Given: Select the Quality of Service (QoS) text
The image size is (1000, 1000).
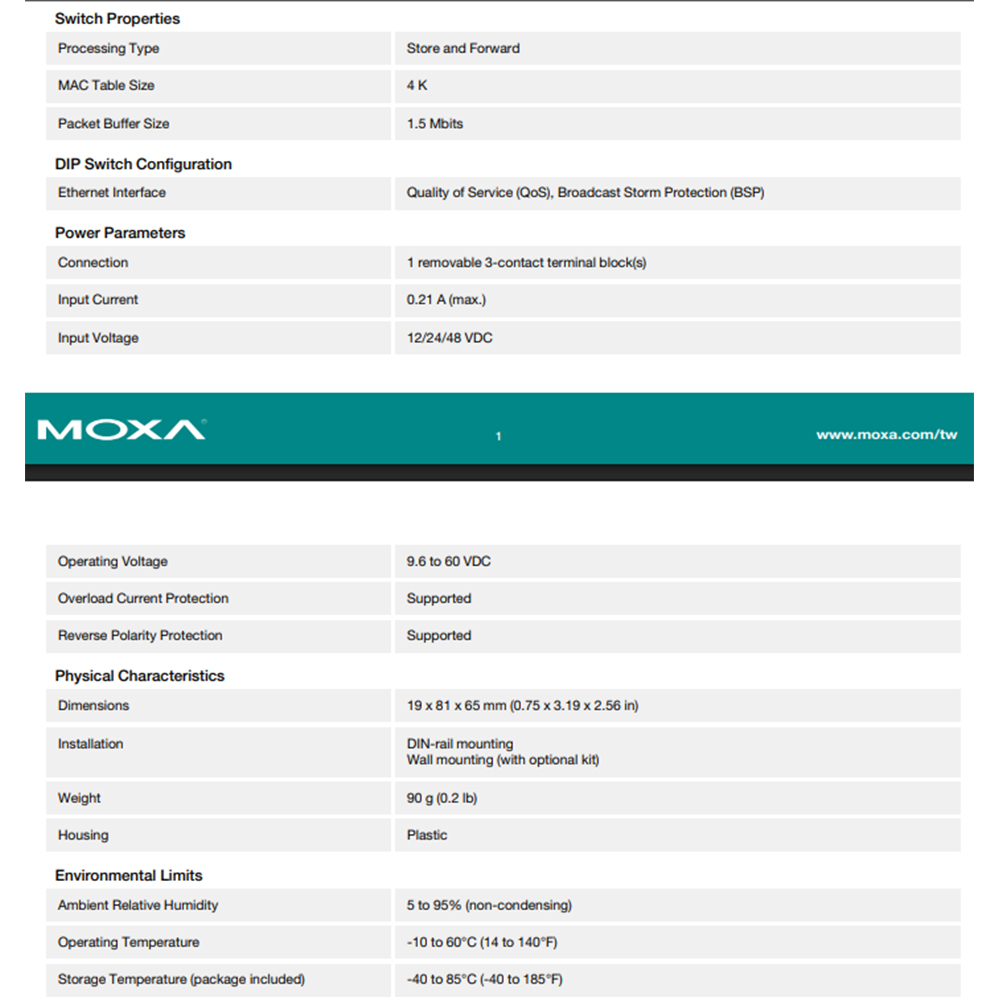Looking at the screenshot, I should pos(478,192).
